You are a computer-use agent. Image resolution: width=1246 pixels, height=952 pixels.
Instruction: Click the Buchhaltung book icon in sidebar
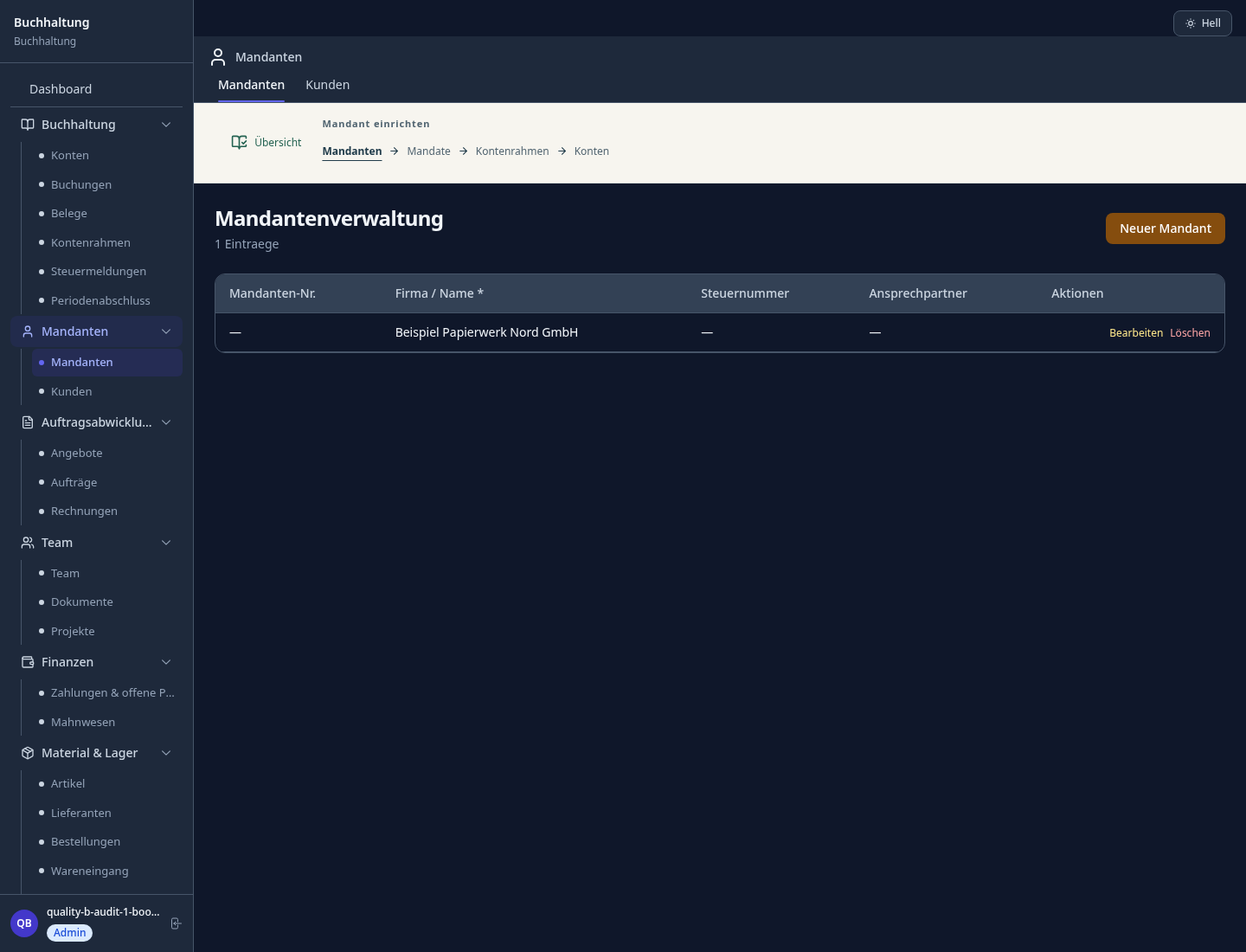[x=28, y=125]
